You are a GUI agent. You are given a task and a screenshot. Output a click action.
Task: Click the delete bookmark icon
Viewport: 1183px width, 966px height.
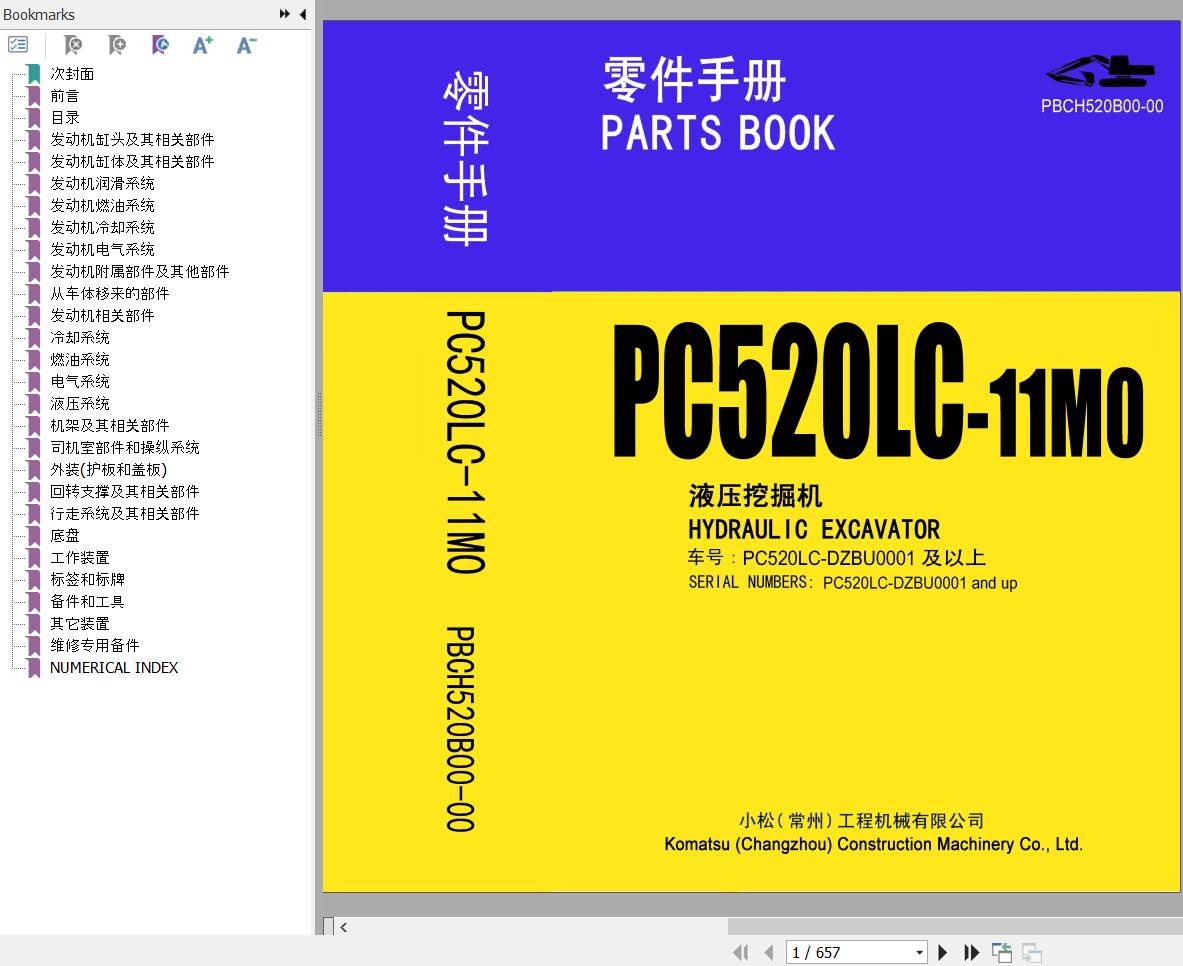click(73, 45)
